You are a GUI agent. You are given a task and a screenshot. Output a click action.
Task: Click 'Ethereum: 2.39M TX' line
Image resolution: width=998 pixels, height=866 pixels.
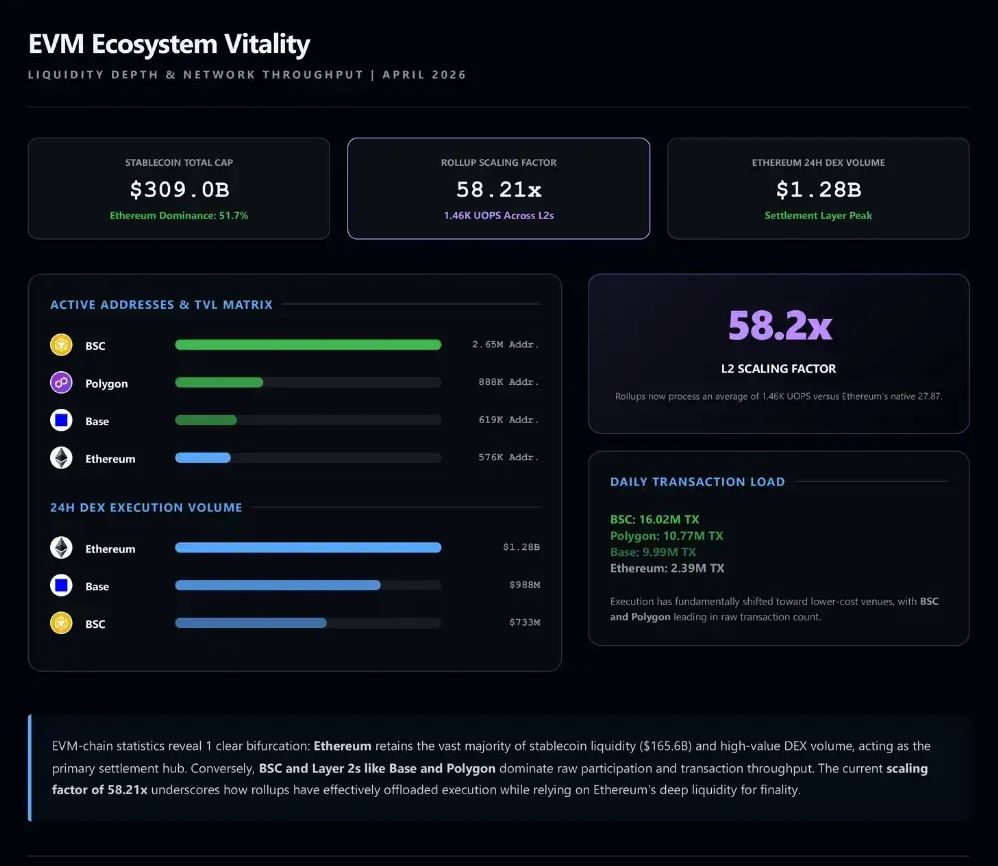(667, 568)
